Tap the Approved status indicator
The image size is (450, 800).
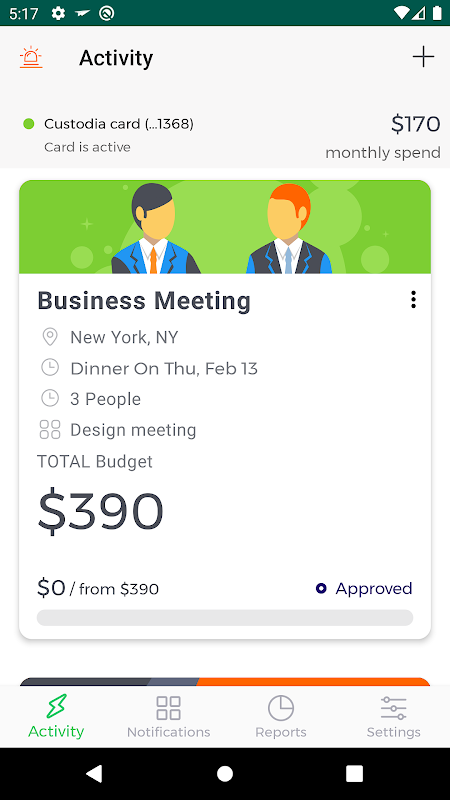[364, 589]
